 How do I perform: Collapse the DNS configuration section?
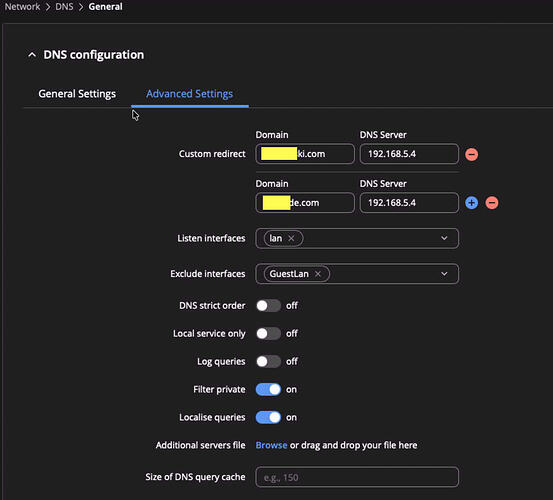click(x=32, y=55)
